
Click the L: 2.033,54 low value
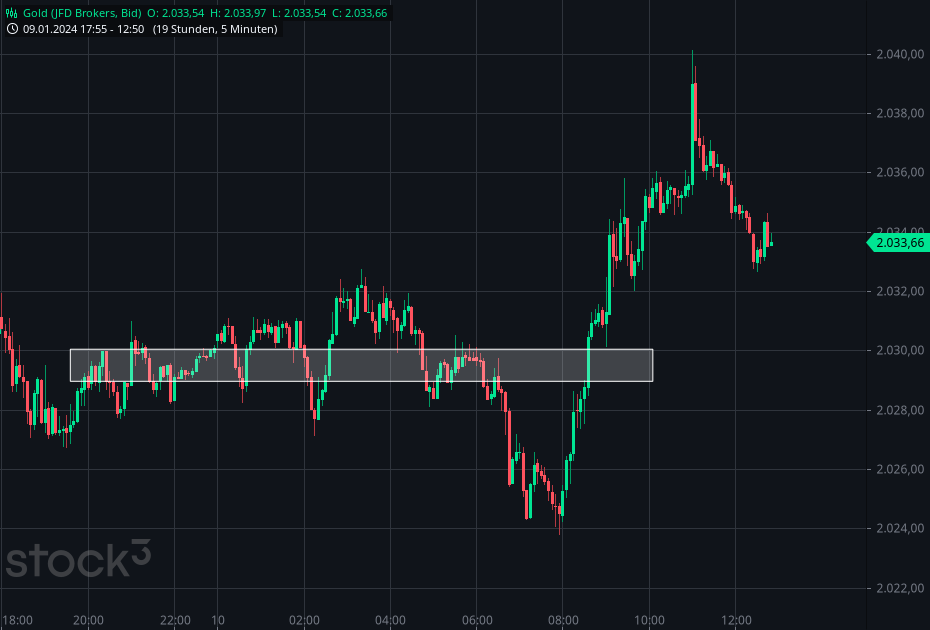click(x=298, y=13)
